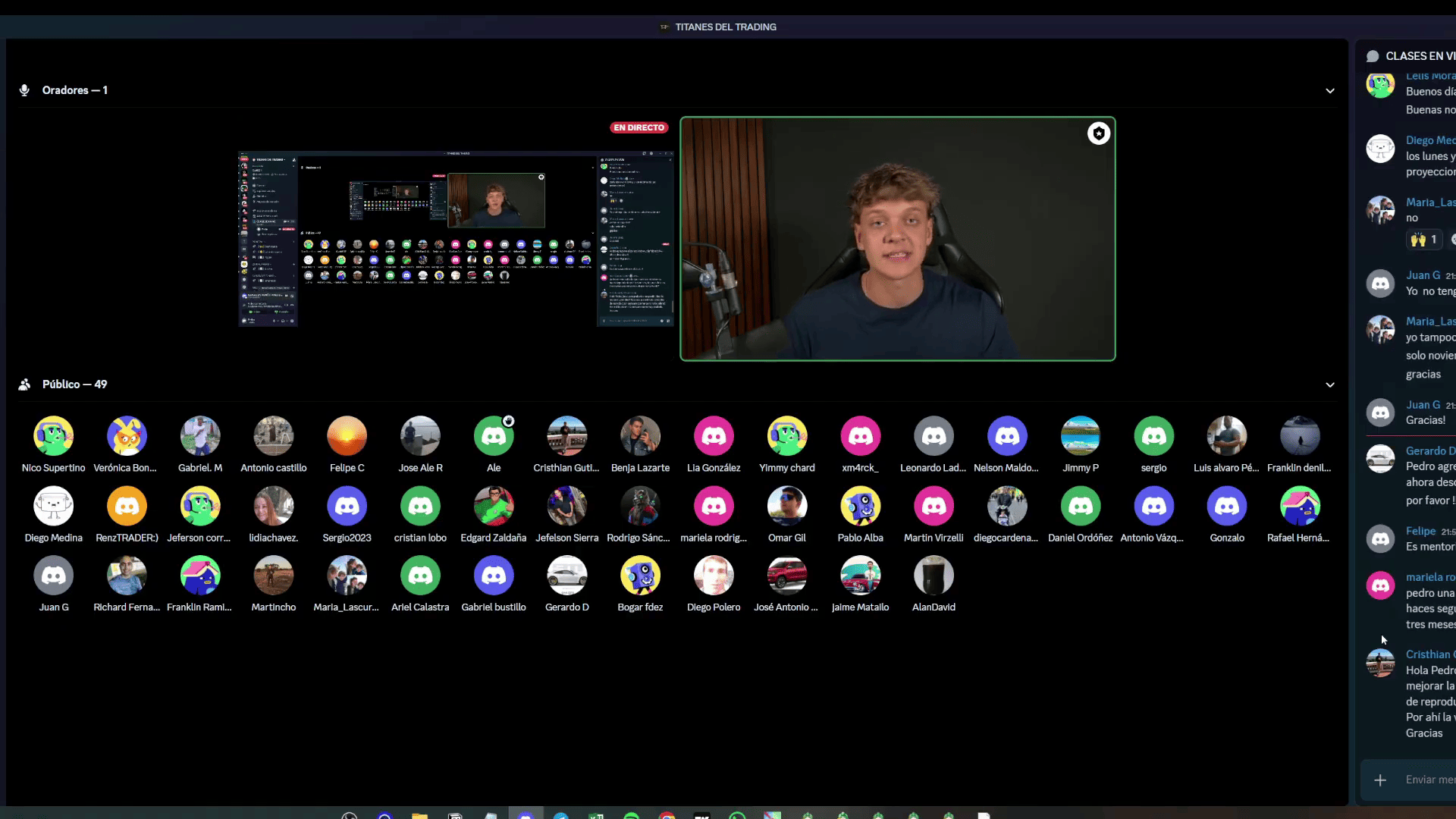Click the speaker's webcam video tile
This screenshot has height=819, width=1456.
pos(897,239)
